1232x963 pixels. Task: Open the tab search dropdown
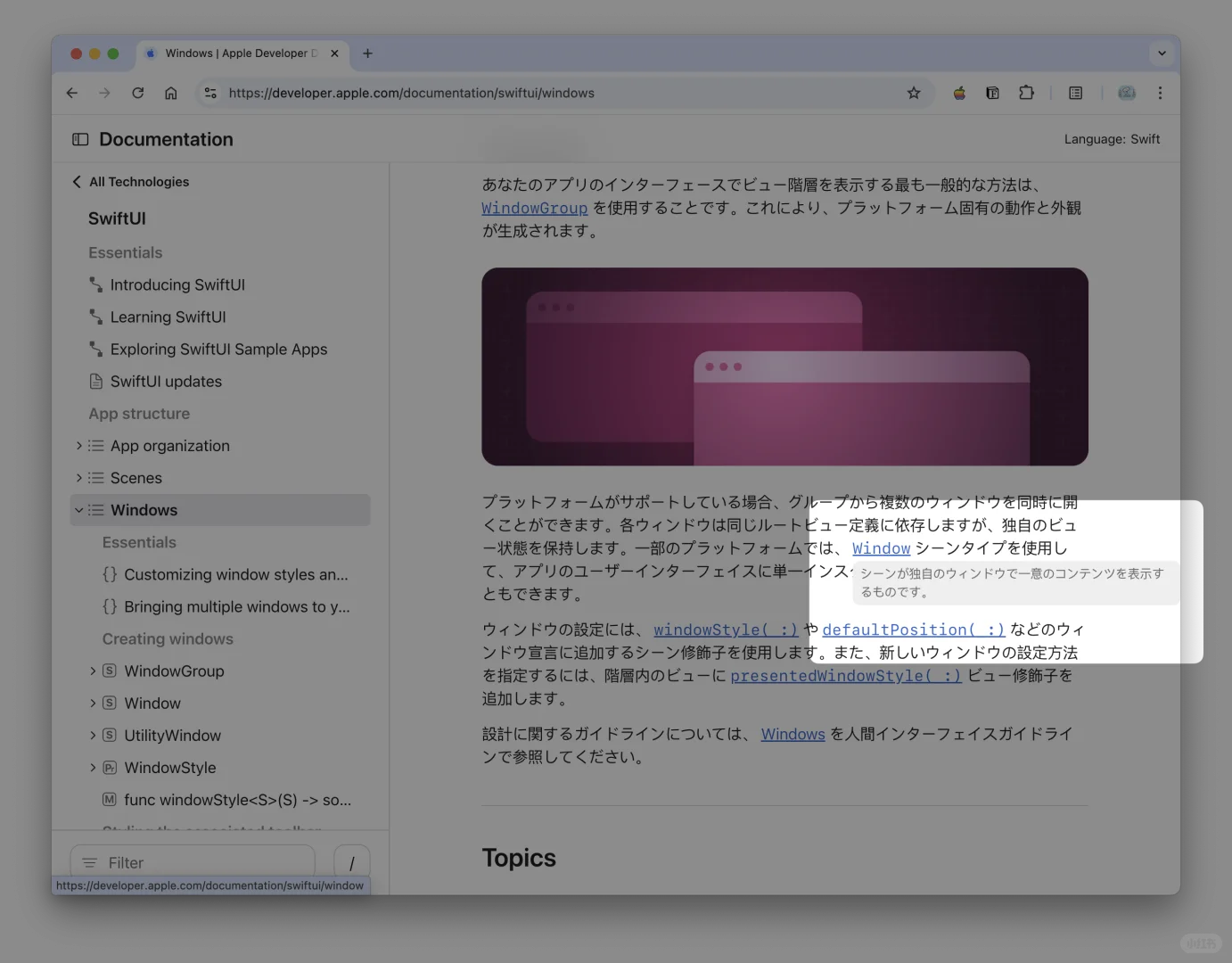click(1162, 53)
